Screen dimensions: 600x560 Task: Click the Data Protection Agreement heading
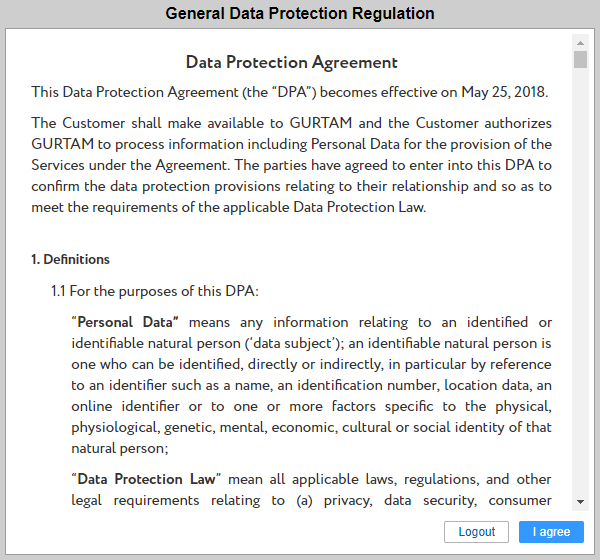pos(292,62)
